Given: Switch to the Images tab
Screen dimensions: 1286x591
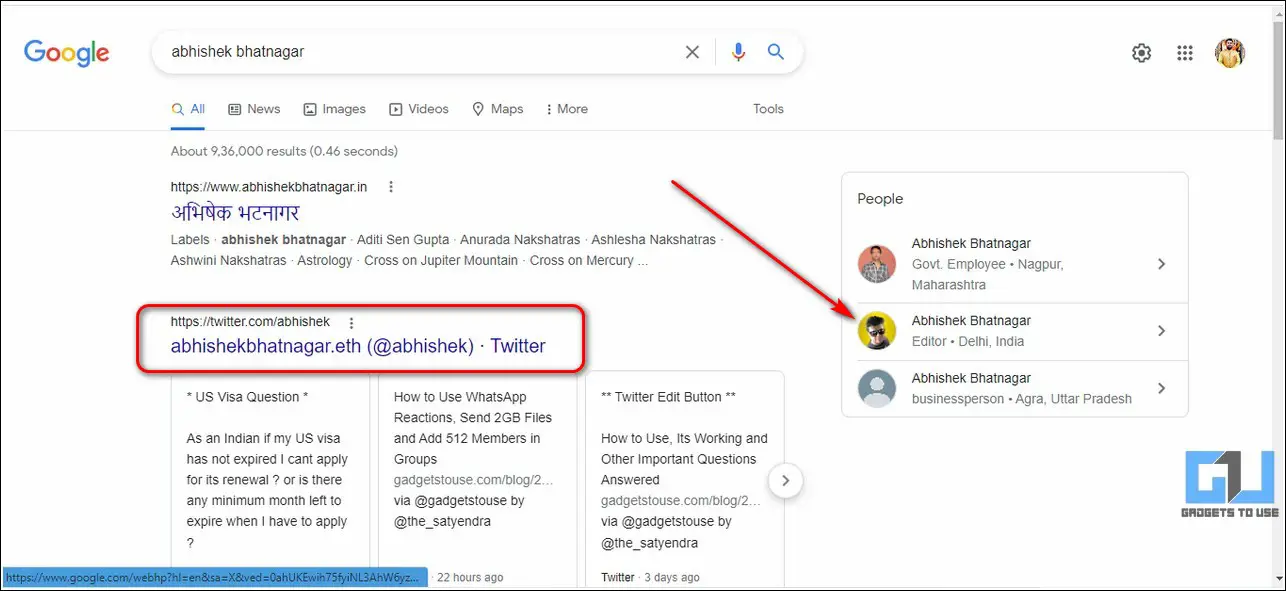Looking at the screenshot, I should (x=335, y=109).
